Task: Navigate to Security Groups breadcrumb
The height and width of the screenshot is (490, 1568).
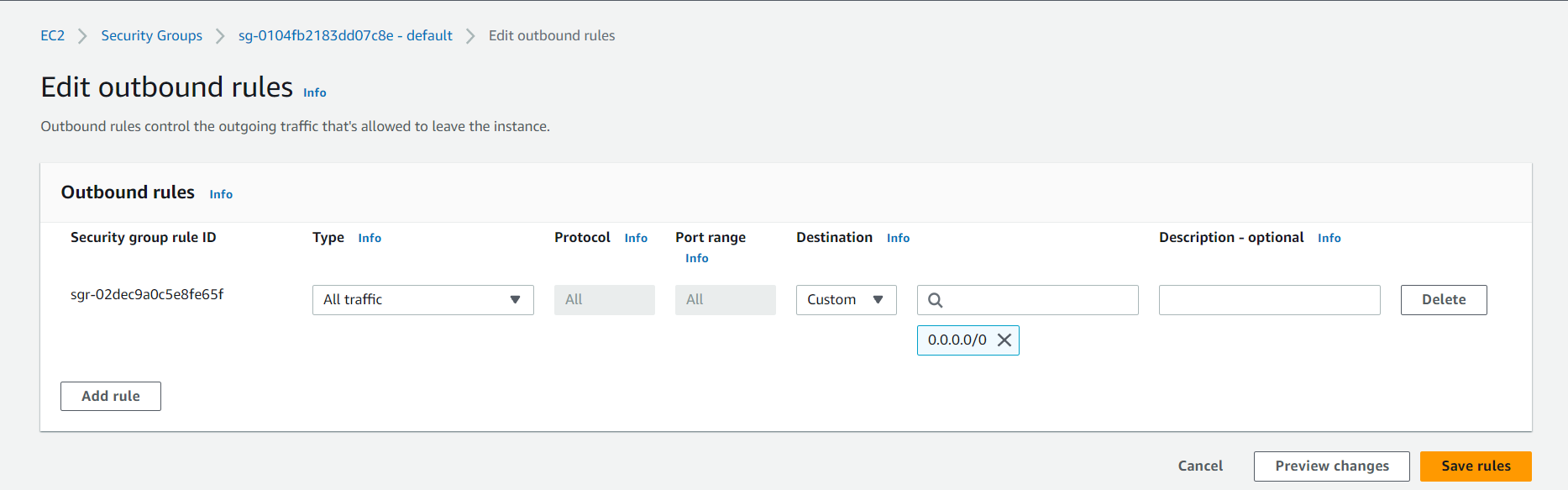Action: pos(152,35)
